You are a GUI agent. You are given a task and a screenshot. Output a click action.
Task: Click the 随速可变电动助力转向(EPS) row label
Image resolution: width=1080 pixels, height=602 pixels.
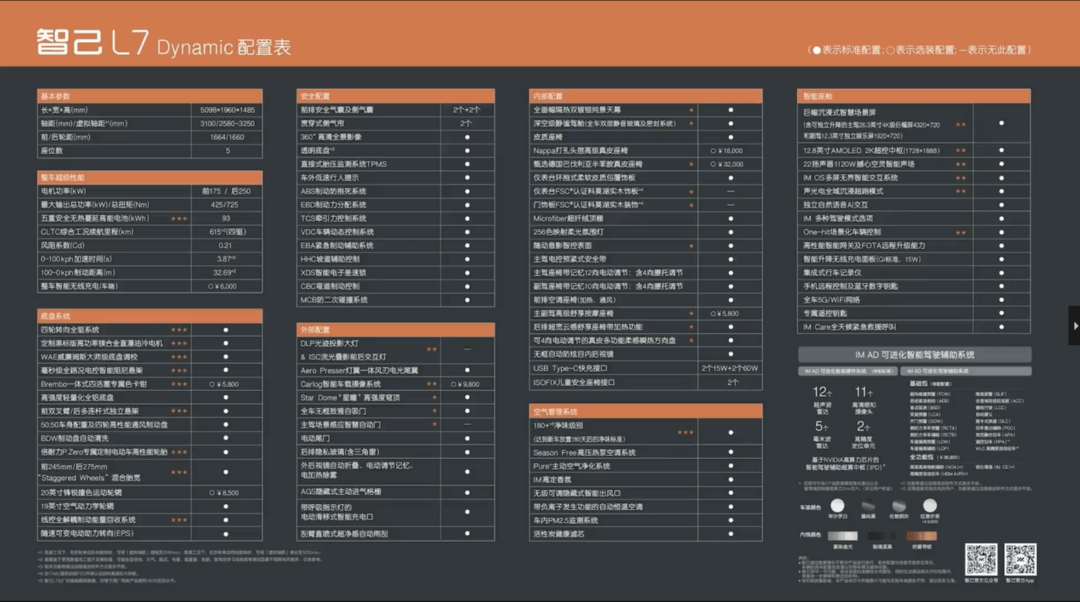click(x=87, y=534)
